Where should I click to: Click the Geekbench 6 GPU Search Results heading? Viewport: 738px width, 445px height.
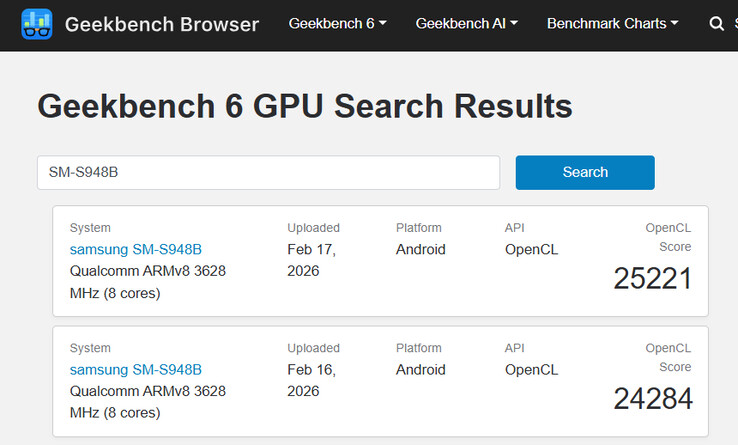pyautogui.click(x=305, y=106)
